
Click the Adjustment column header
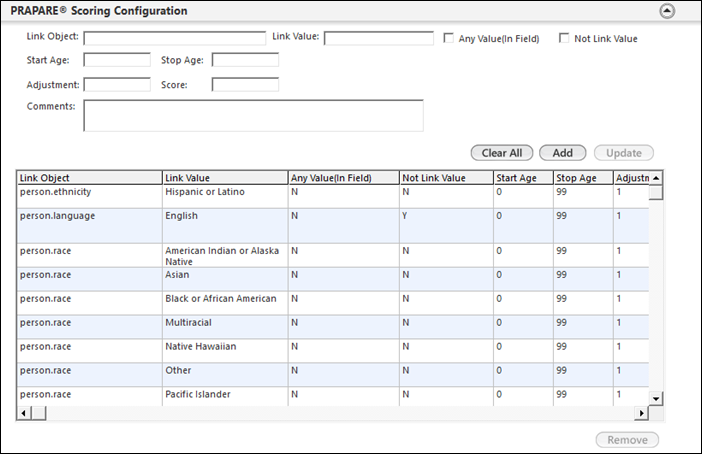pyautogui.click(x=631, y=178)
